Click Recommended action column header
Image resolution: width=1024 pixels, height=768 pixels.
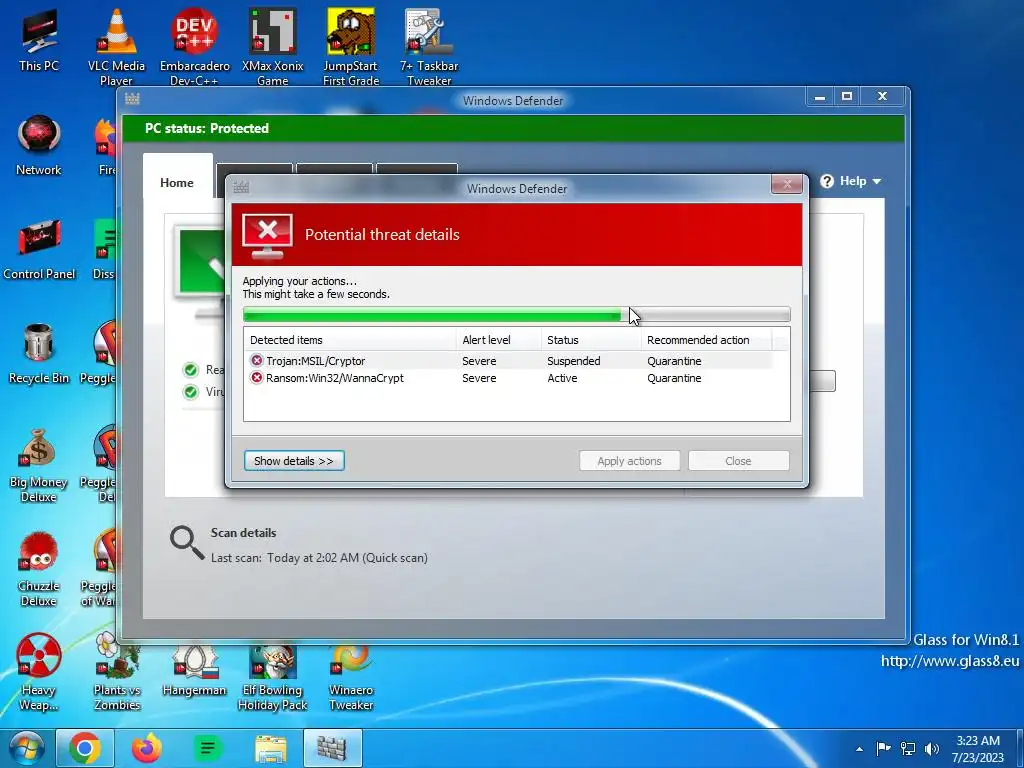pyautogui.click(x=706, y=340)
